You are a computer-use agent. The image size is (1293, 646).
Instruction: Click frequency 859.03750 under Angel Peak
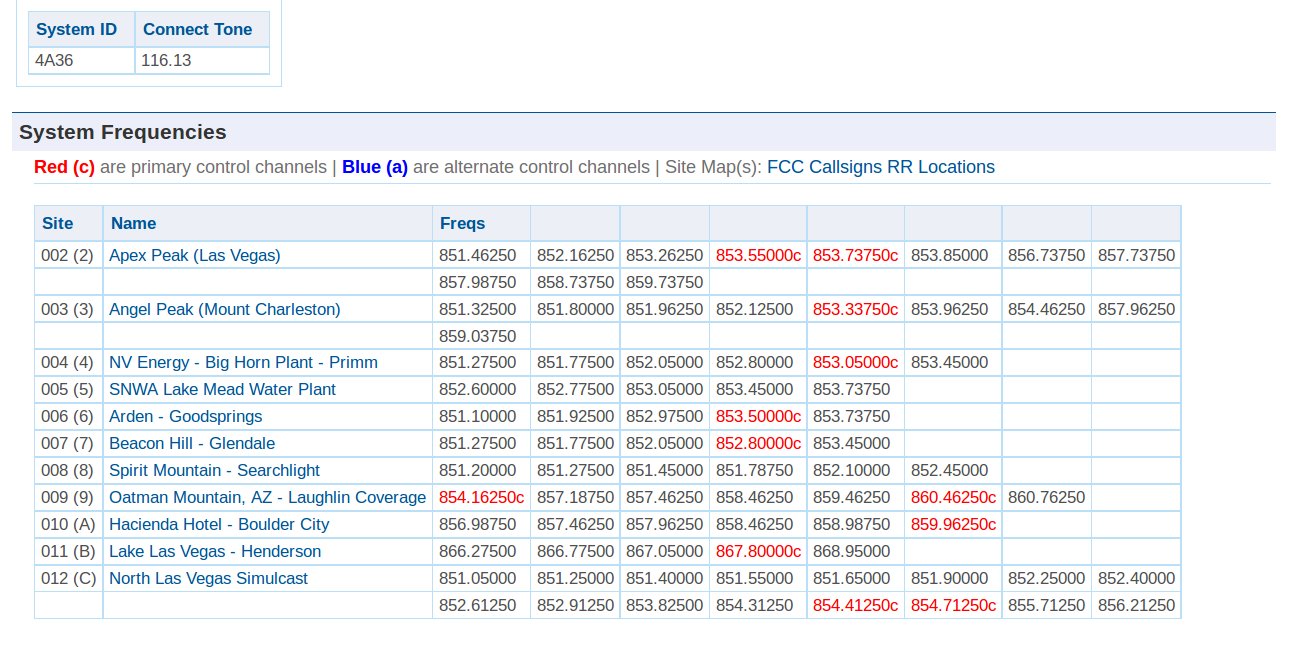click(x=478, y=336)
